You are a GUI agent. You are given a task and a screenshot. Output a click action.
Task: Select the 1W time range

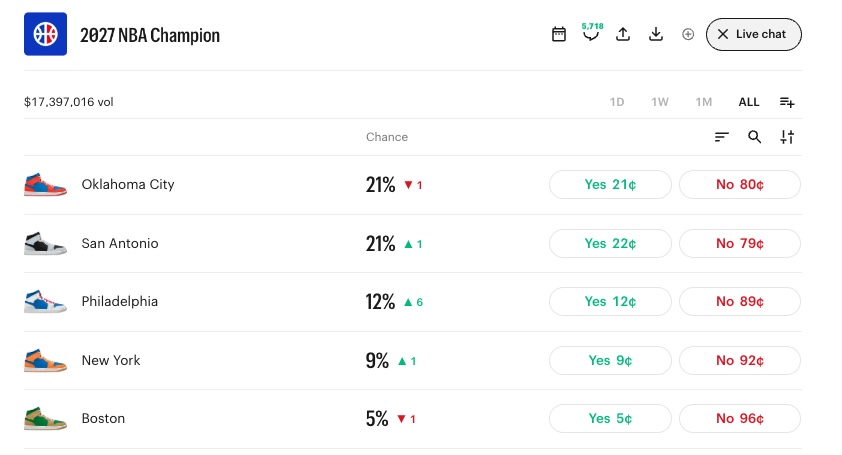660,102
